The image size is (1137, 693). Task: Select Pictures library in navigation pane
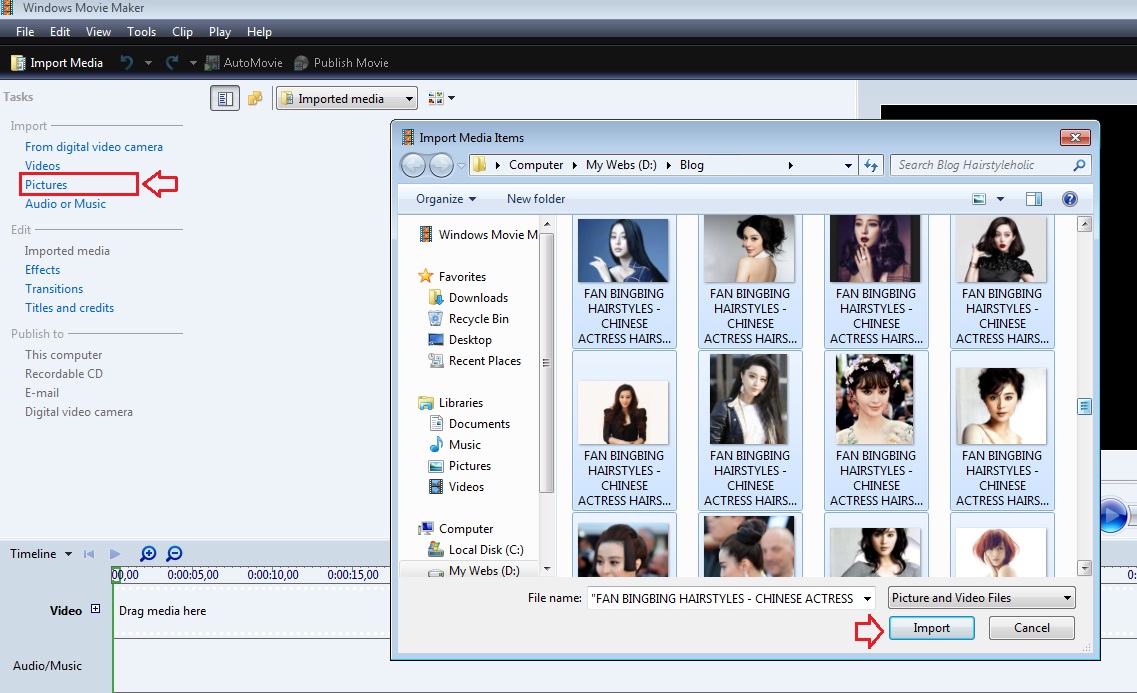click(460, 466)
